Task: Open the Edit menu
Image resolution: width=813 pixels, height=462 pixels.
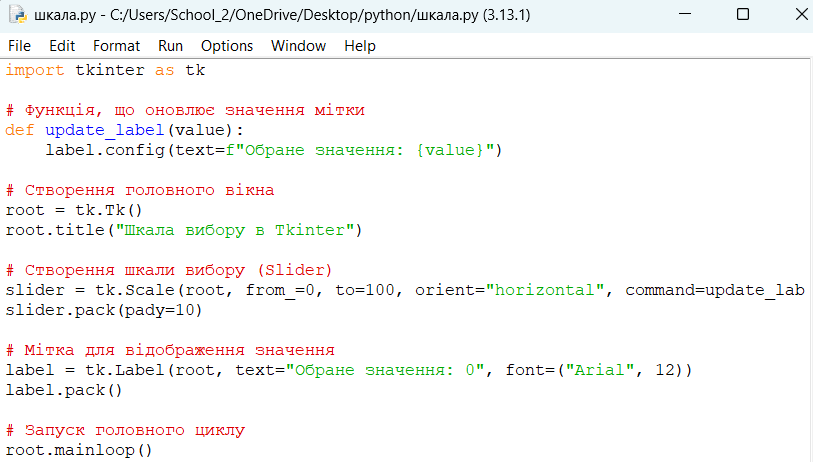Action: point(62,46)
